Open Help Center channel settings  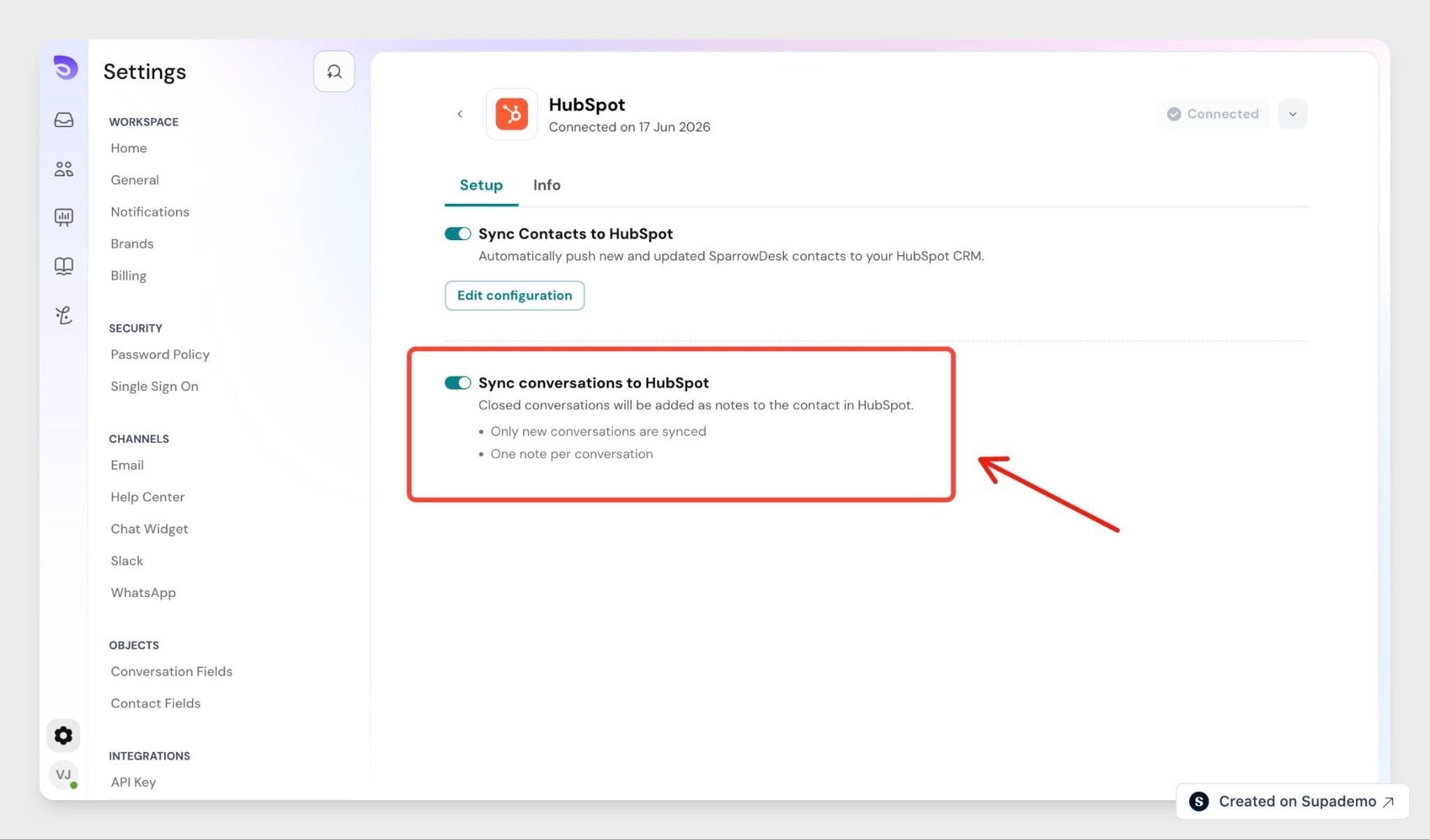click(147, 497)
